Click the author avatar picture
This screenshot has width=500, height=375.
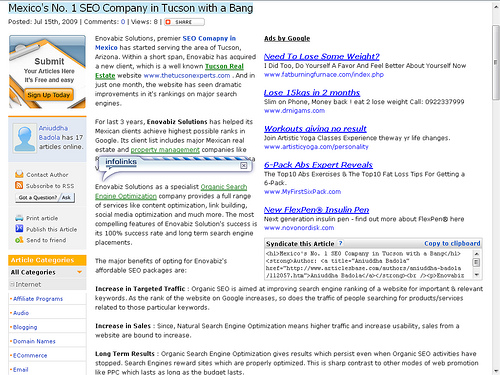point(24,138)
